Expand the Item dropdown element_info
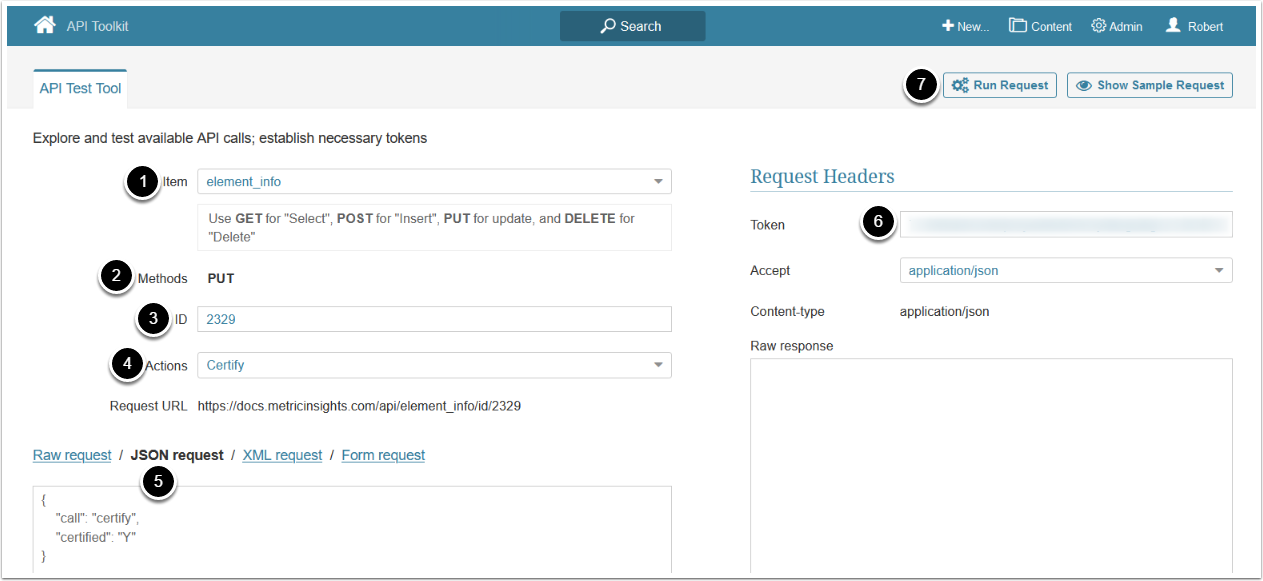 click(x=434, y=181)
